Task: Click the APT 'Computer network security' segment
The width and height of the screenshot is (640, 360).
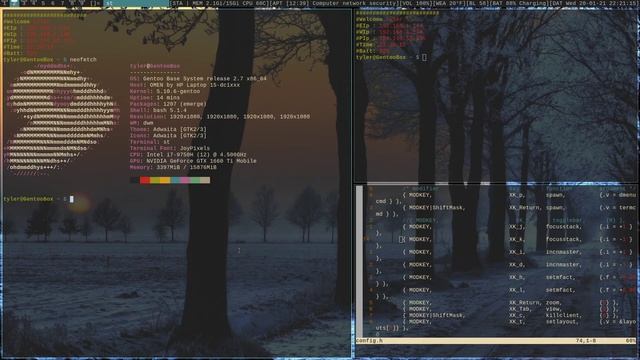Action: pos(333,3)
